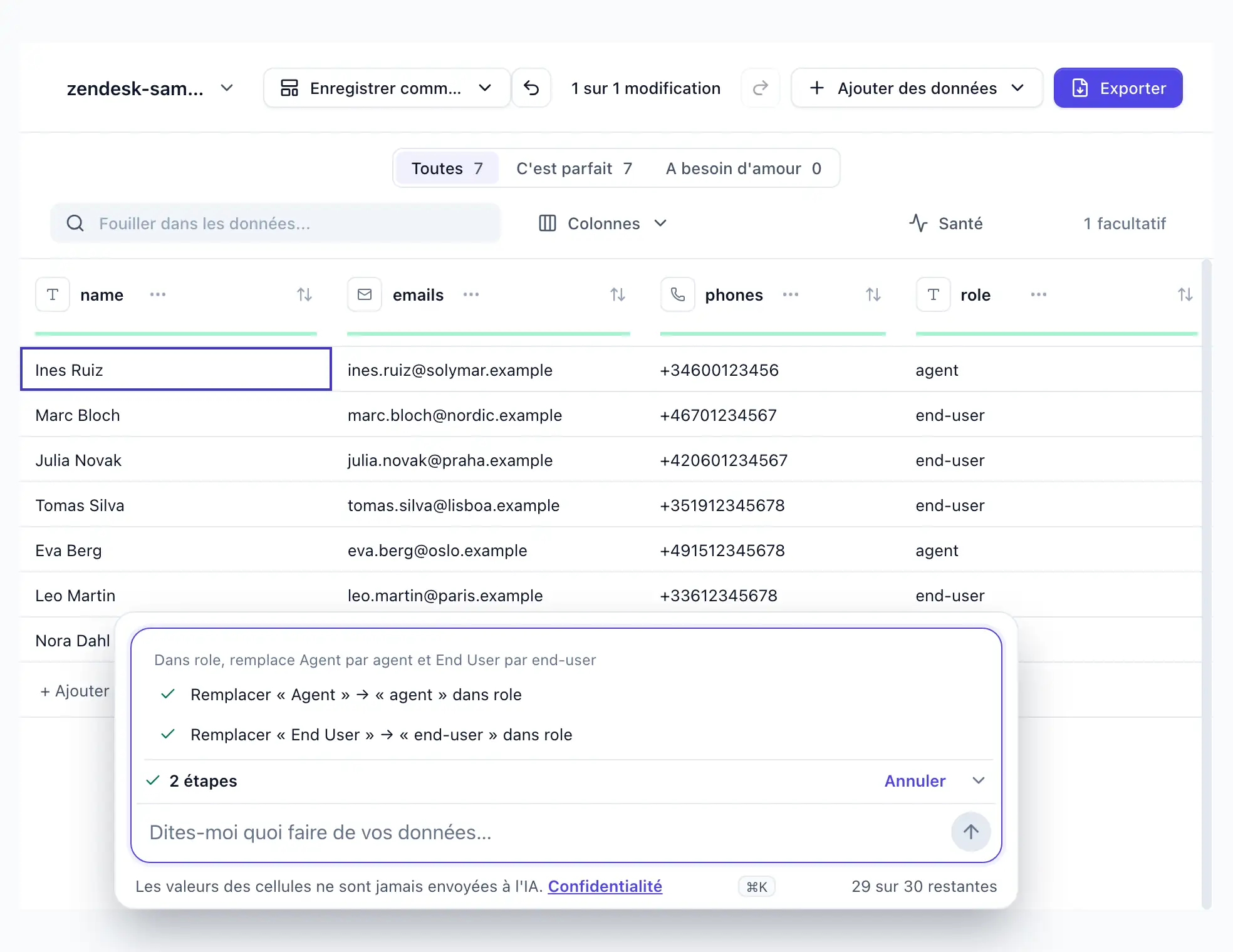The width and height of the screenshot is (1233, 952).
Task: Focus the Dites-moi quoi faire prompt field
Action: 545,832
